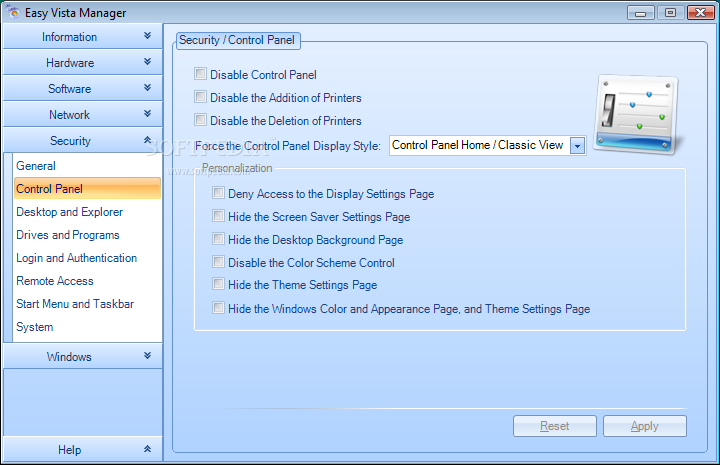Screen dimensions: 720x465
Task: Close the Easy Vista Manager window
Action: pos(701,13)
